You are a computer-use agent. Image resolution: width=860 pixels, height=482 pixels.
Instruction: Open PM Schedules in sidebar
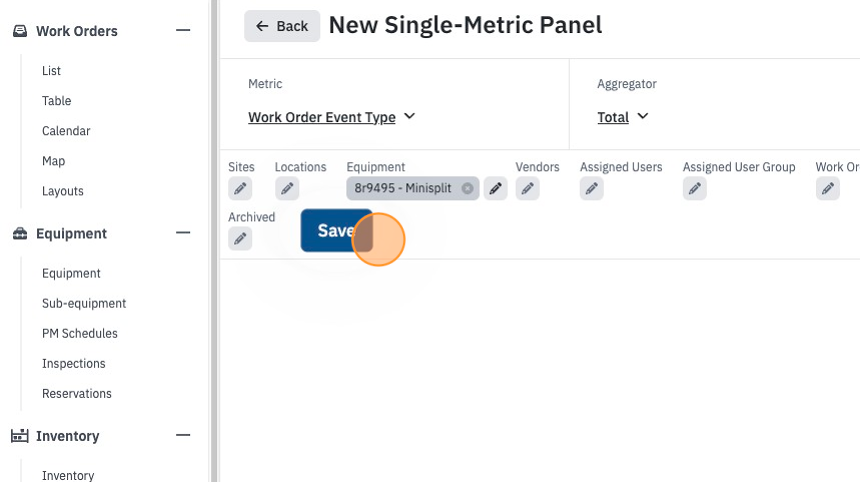(80, 333)
